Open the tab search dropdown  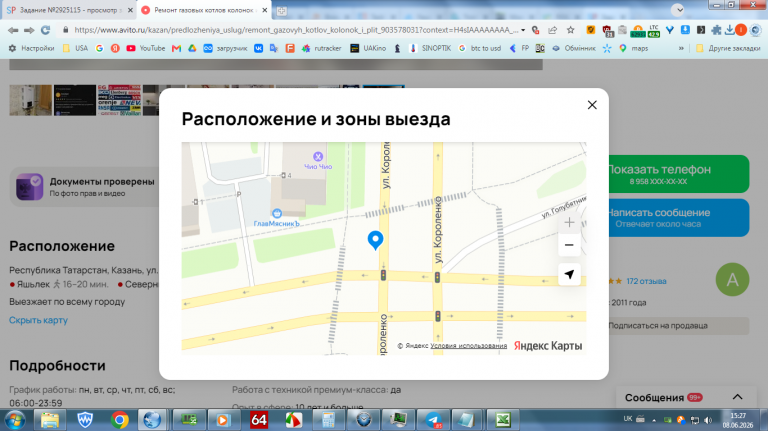tap(677, 9)
